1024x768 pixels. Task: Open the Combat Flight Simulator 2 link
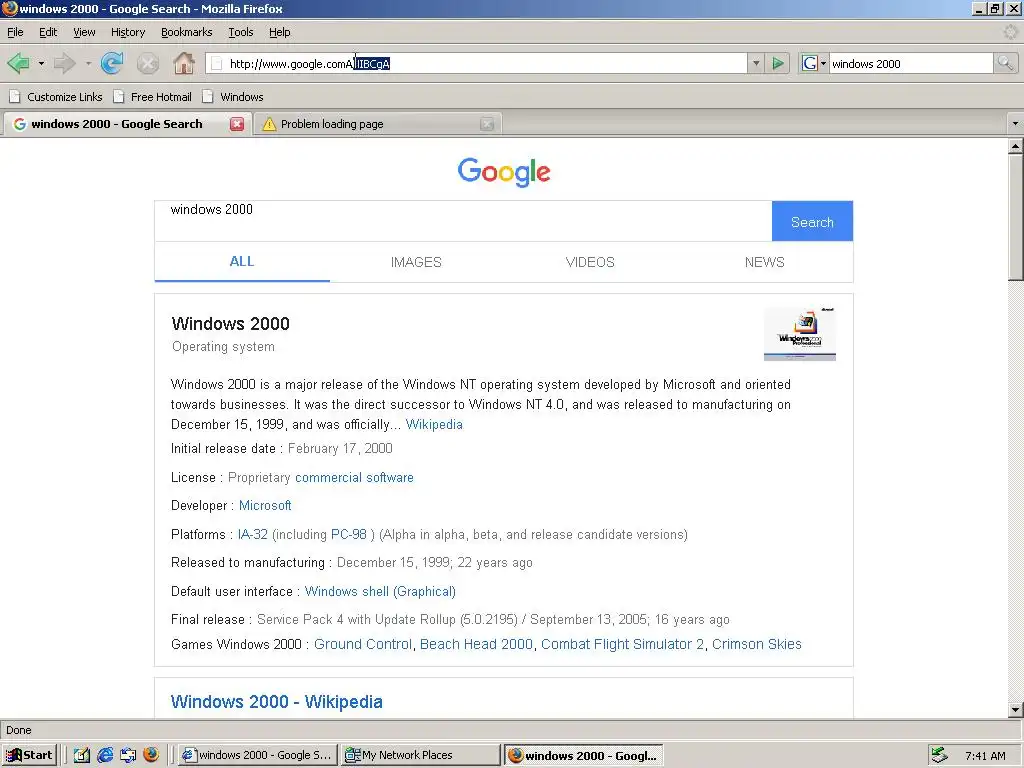pyautogui.click(x=622, y=645)
